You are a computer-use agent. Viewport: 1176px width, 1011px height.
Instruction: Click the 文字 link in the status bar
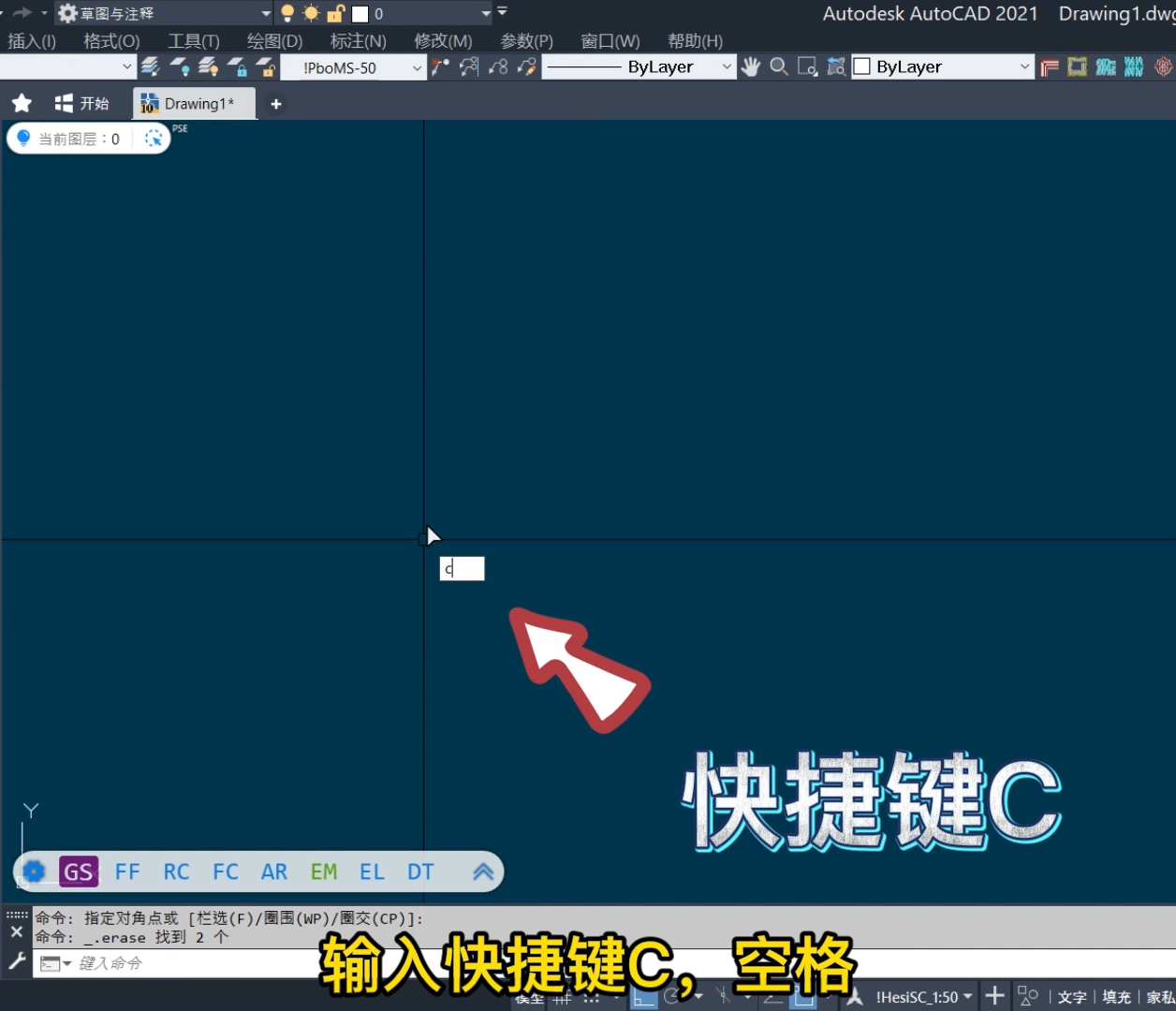[1072, 996]
